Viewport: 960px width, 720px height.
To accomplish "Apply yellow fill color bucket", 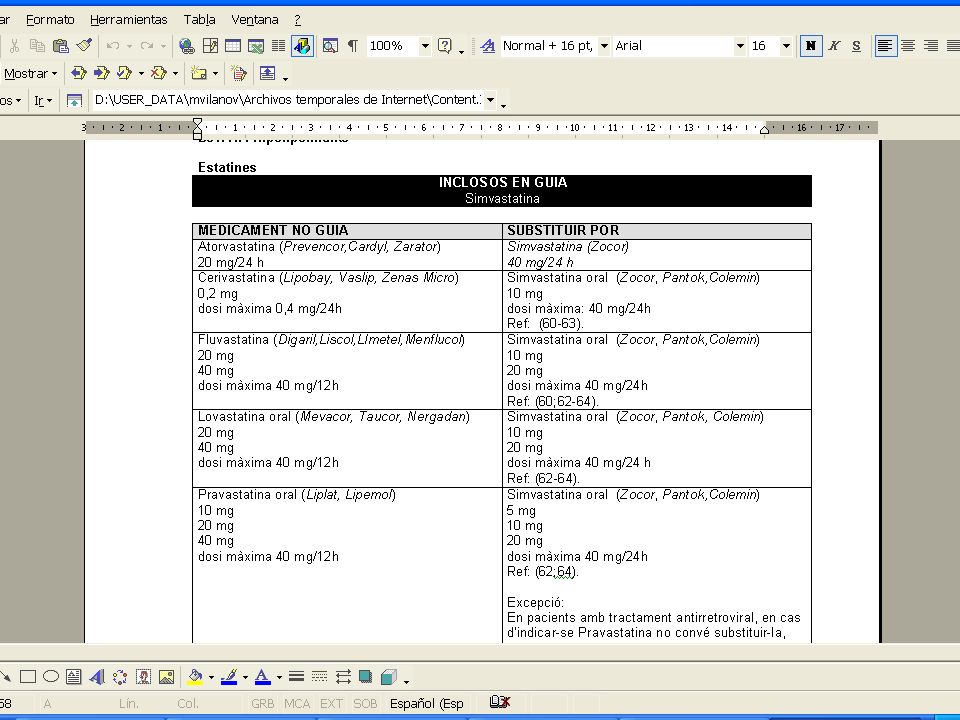I will (x=195, y=677).
